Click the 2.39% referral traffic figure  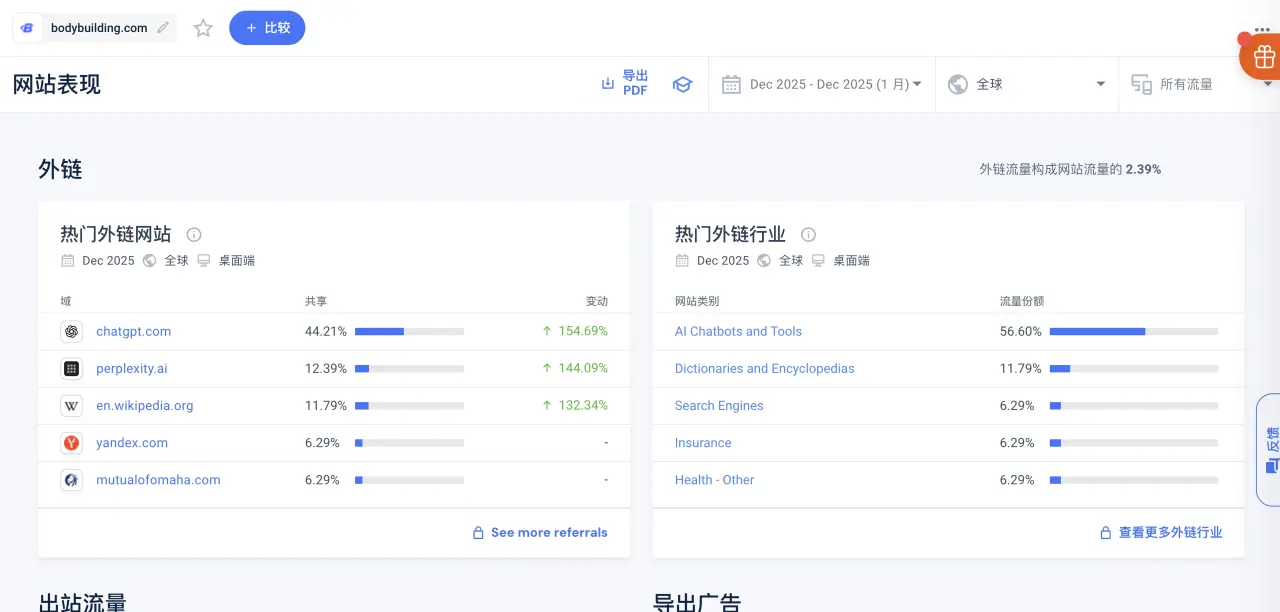[1143, 169]
